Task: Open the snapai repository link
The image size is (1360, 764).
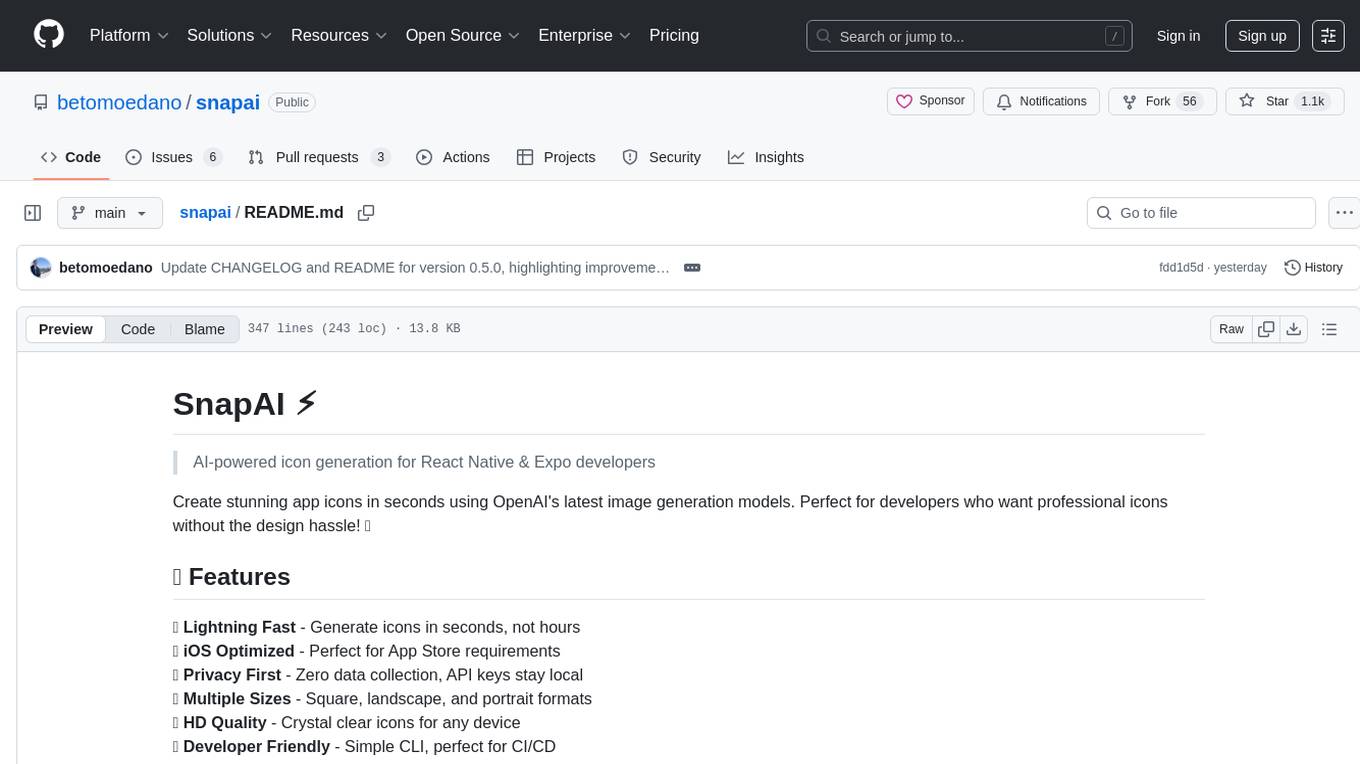Action: [x=228, y=102]
